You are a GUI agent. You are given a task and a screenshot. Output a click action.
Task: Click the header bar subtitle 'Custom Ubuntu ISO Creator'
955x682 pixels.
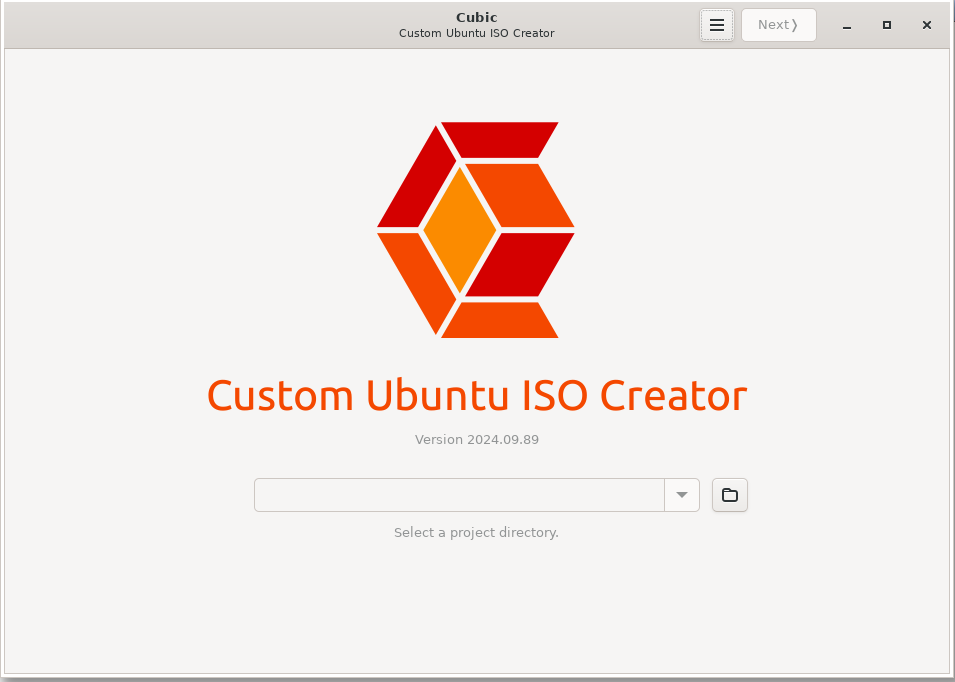(477, 33)
